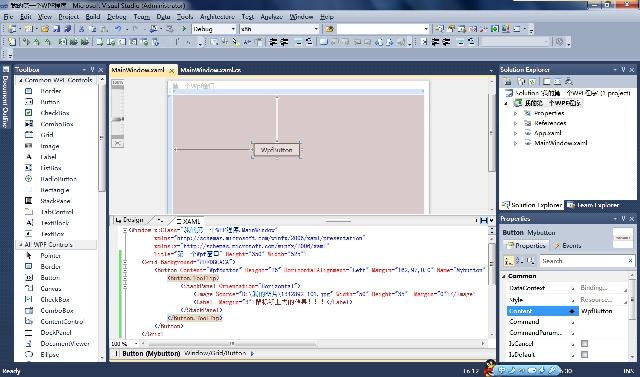Select the ListBox control in the Toolbox
640x377 pixels.
pos(51,168)
